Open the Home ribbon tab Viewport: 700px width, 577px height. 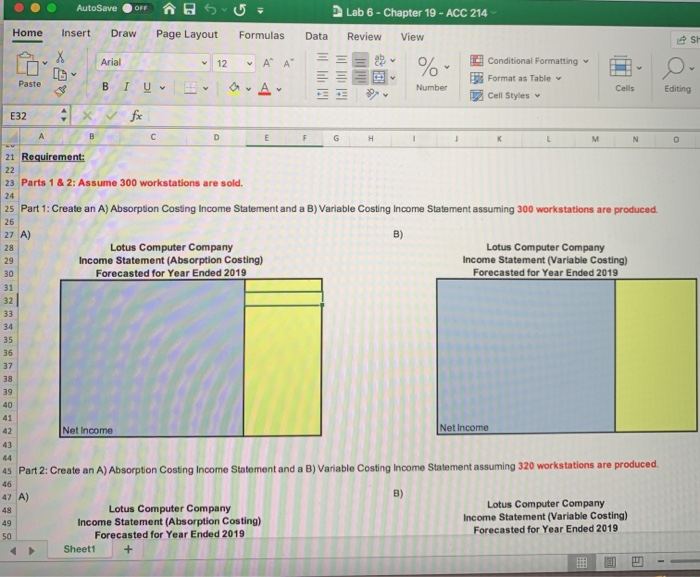pyautogui.click(x=27, y=33)
